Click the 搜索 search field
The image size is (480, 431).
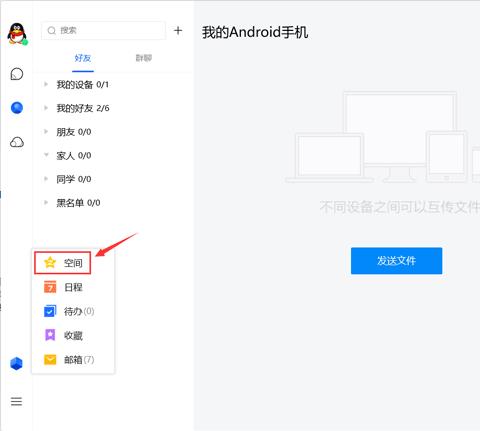coord(103,31)
